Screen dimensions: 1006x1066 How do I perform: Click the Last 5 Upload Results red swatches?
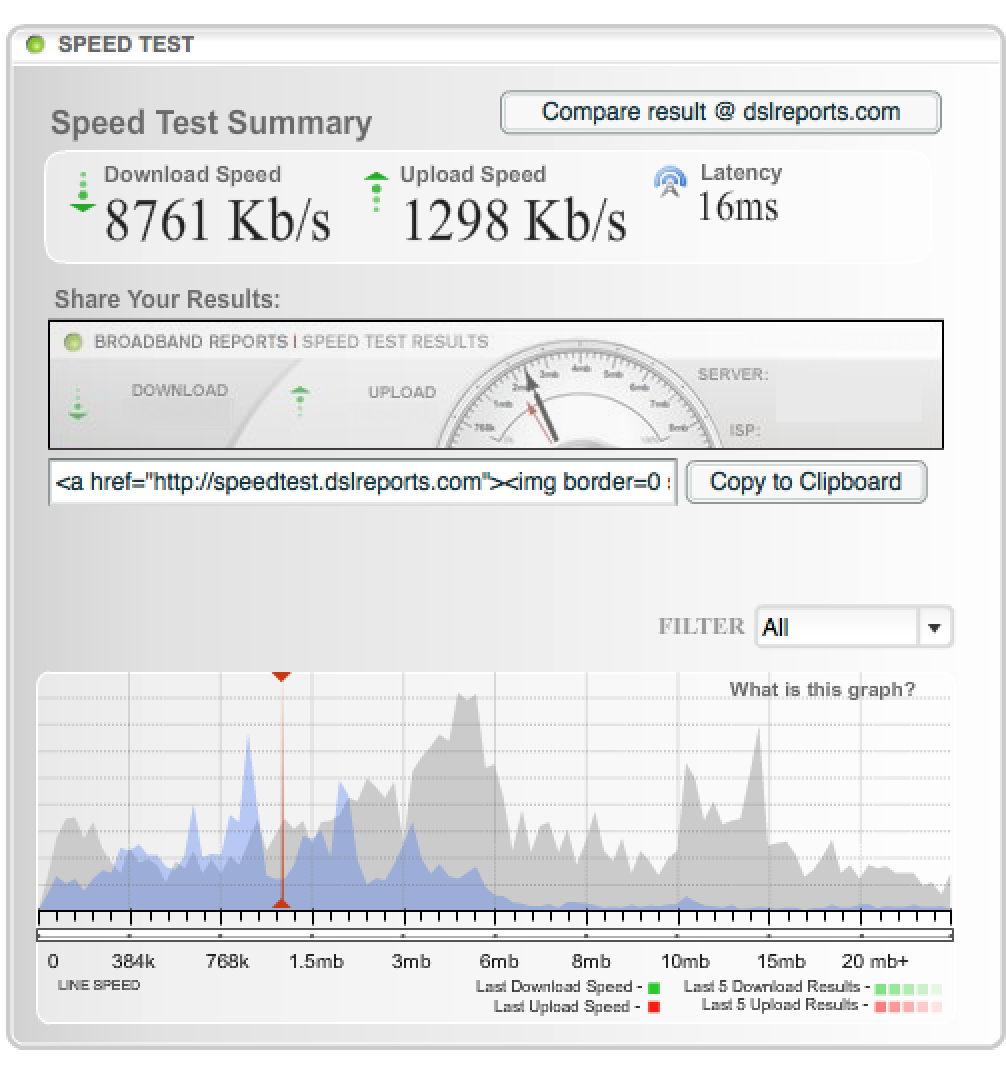tap(908, 1006)
